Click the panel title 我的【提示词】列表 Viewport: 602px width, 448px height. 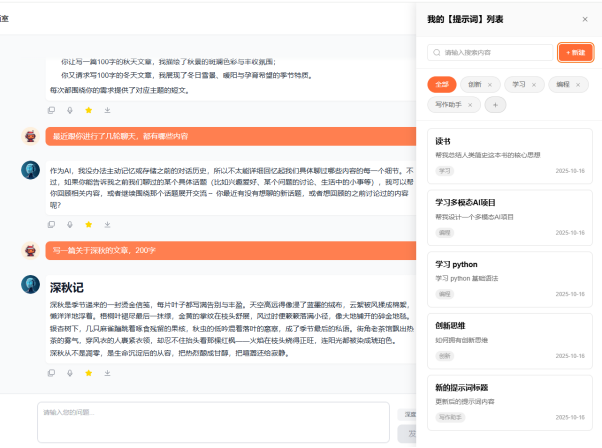(465, 19)
